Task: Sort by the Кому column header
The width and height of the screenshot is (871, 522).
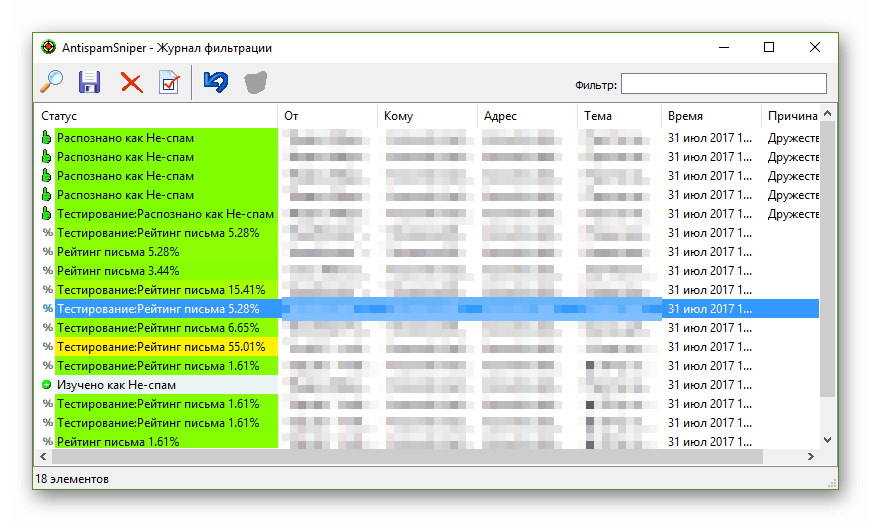Action: (x=427, y=116)
